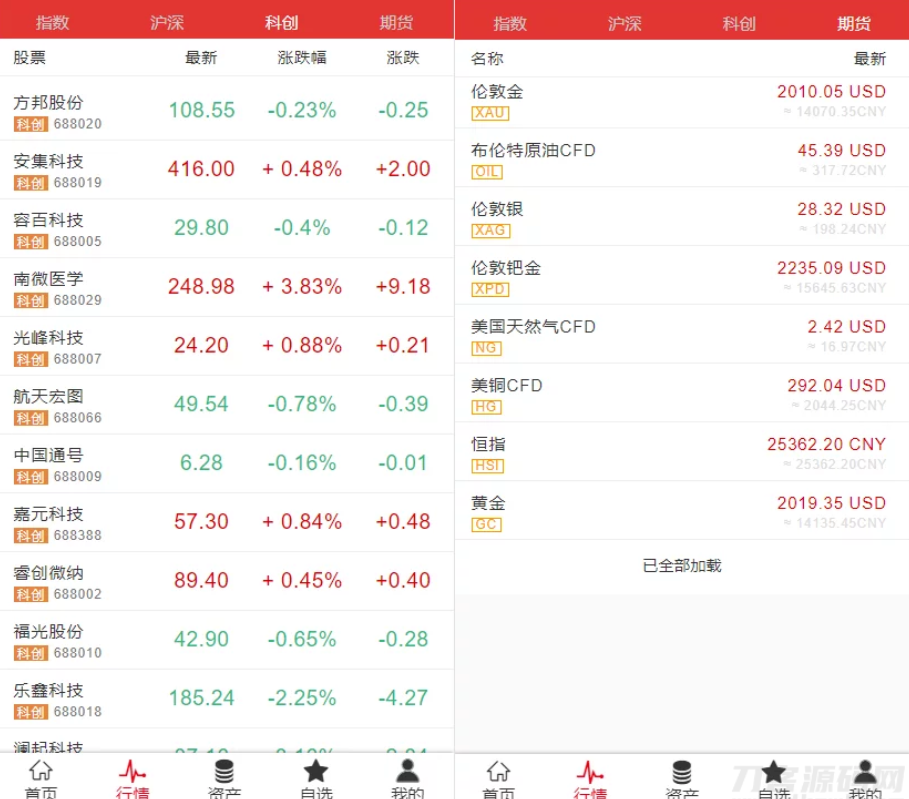This screenshot has height=799, width=909.
Task: Tap the HG tag under 美铜CFD
Action: pos(486,407)
